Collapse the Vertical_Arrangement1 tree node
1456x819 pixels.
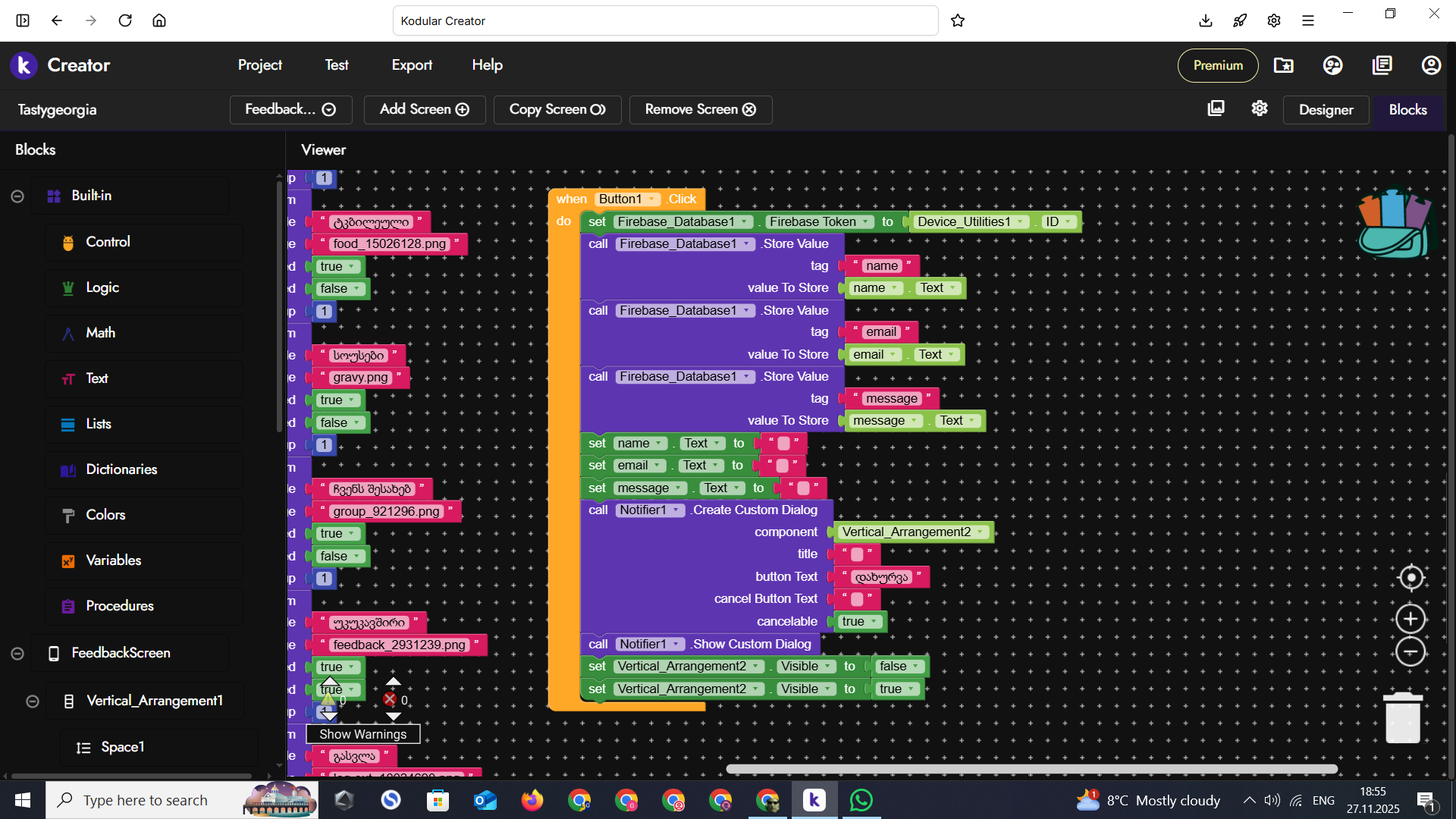[x=33, y=701]
